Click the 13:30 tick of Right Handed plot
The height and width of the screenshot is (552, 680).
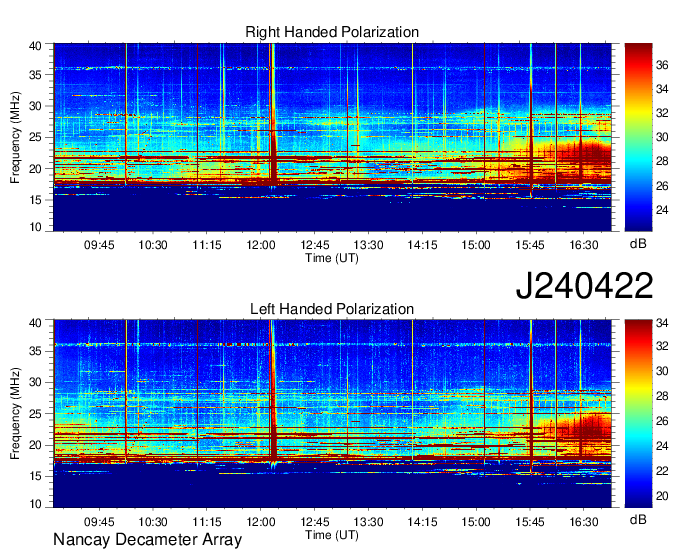tap(369, 245)
